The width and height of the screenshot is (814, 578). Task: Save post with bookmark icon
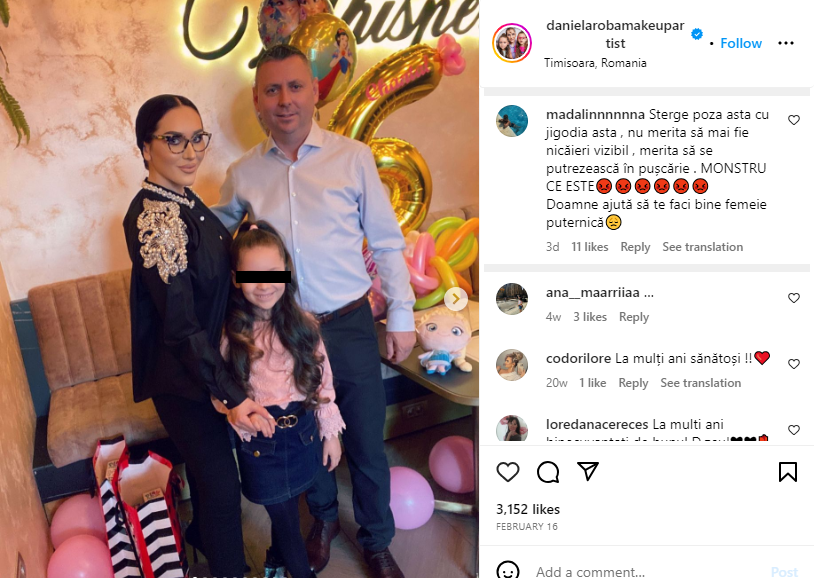coord(788,472)
